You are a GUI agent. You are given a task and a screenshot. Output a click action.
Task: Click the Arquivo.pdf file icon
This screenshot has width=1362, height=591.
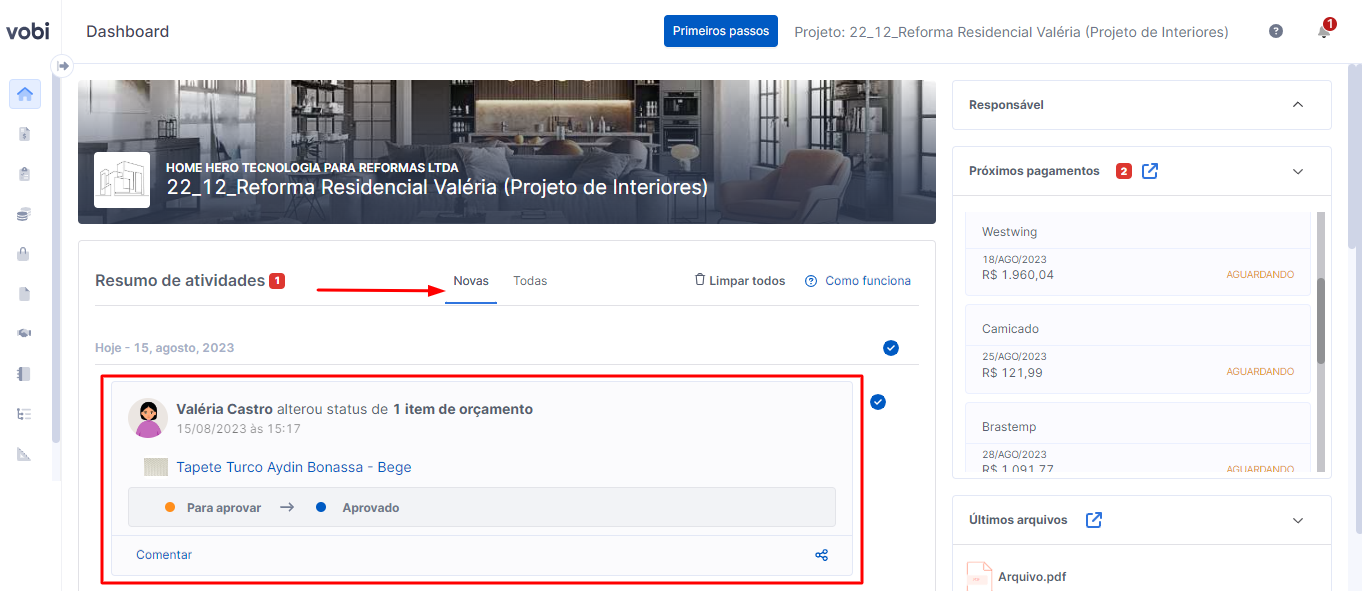(x=979, y=576)
